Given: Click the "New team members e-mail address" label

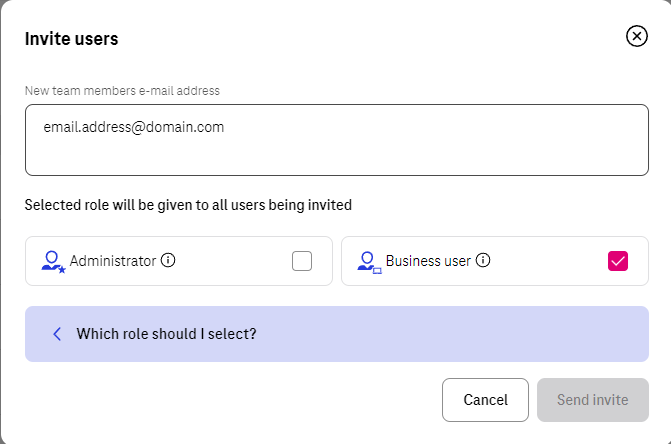Looking at the screenshot, I should 122,91.
